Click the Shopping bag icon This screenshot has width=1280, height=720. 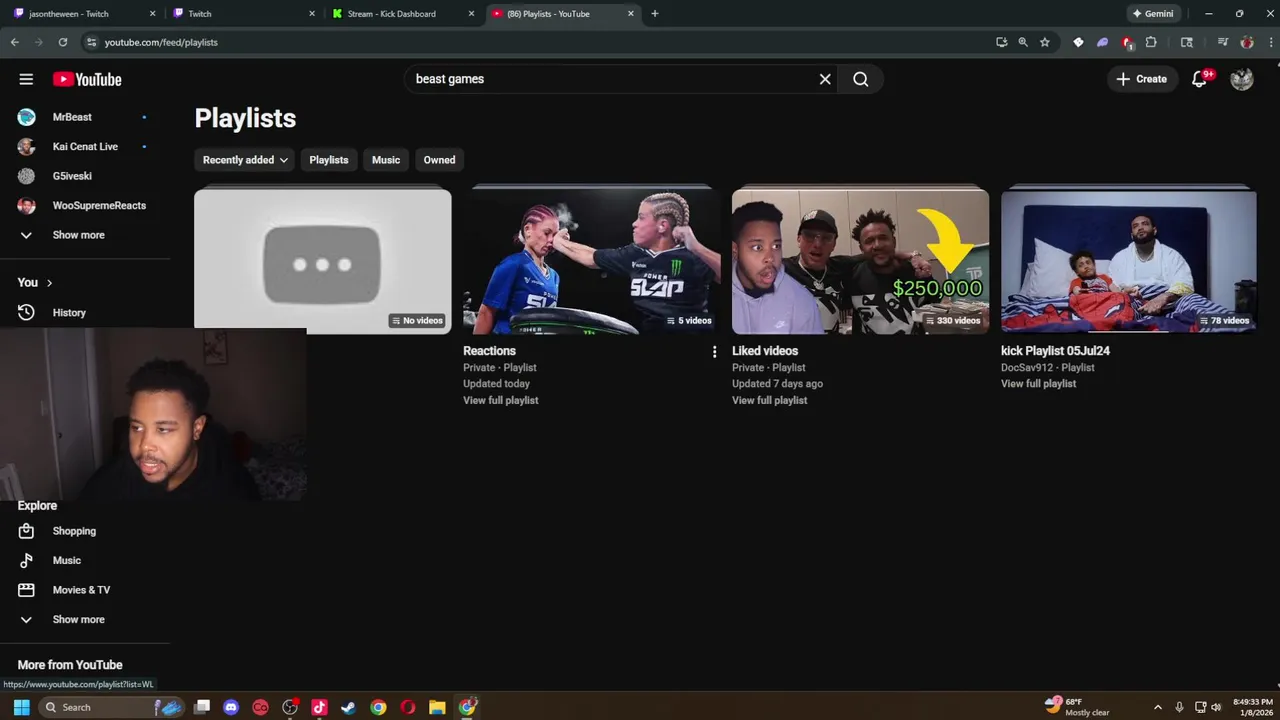[26, 531]
